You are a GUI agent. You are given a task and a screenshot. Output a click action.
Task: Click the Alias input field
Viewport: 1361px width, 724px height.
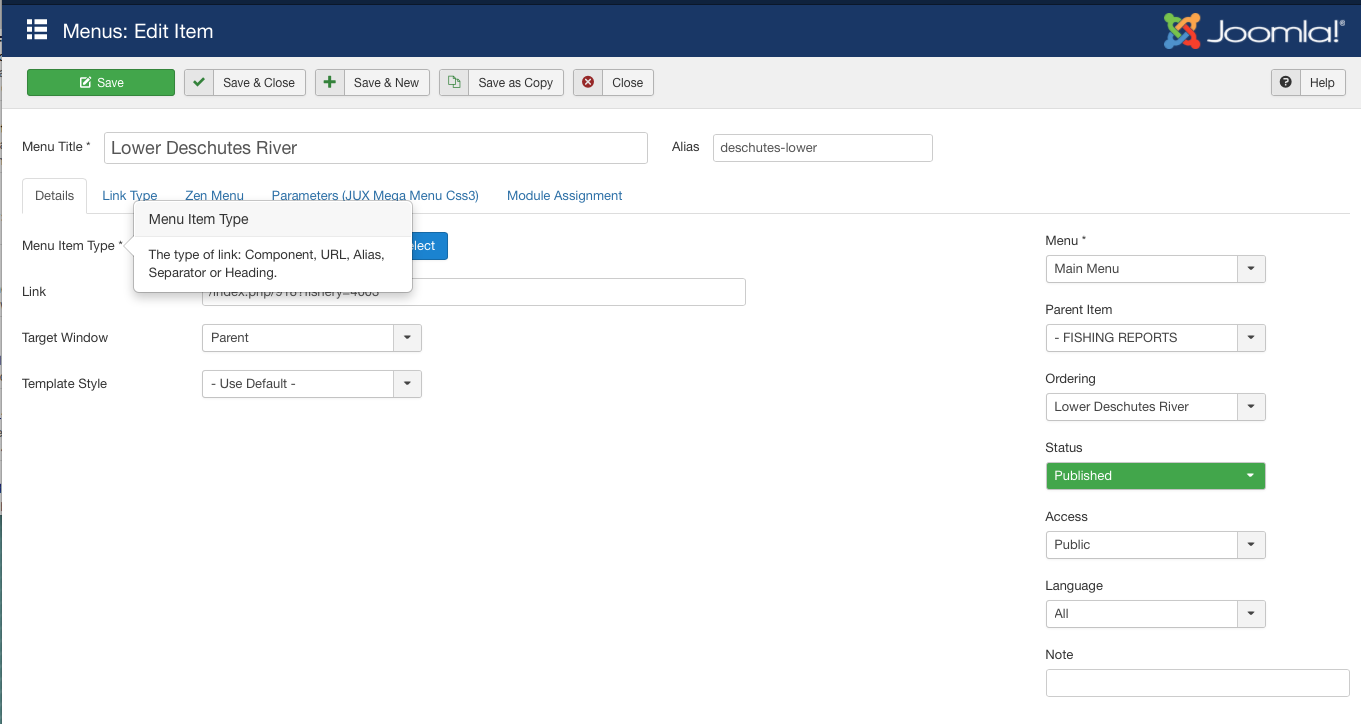coord(823,148)
